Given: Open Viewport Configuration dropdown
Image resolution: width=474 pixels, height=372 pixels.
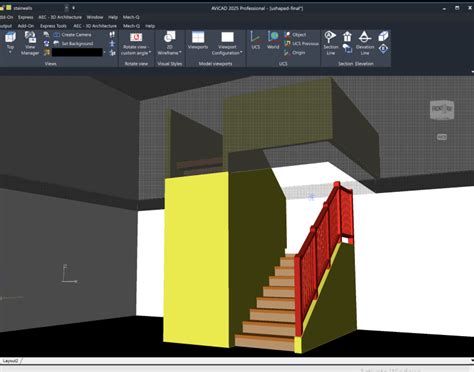Looking at the screenshot, I should (x=227, y=43).
